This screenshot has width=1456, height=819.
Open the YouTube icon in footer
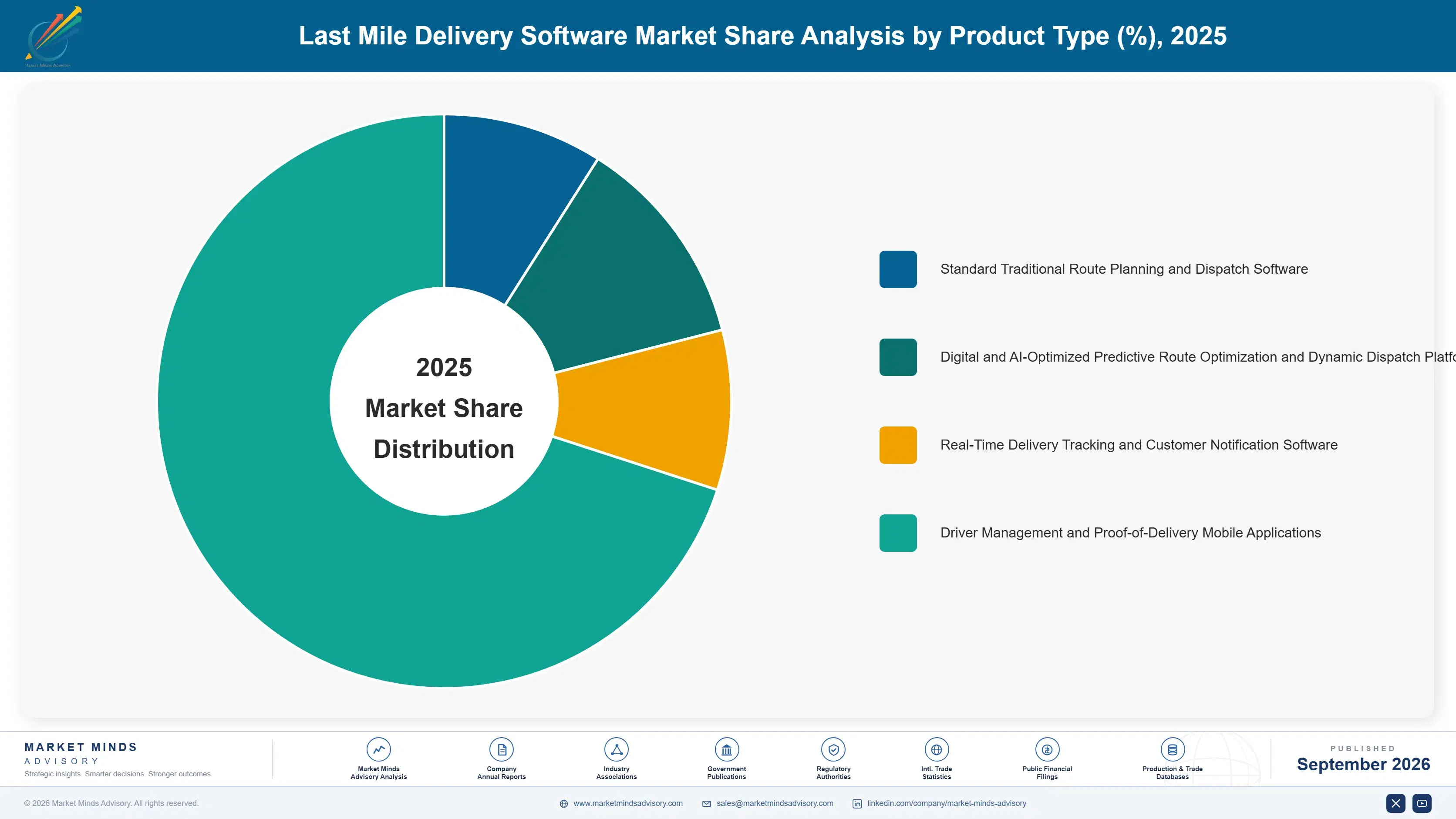(1422, 803)
